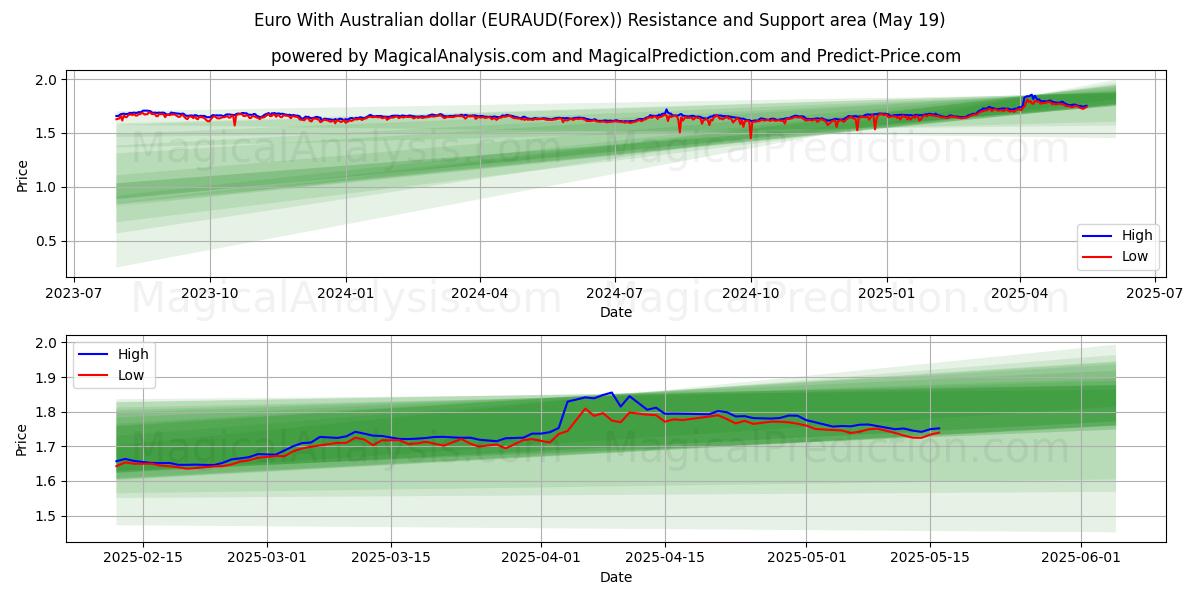The height and width of the screenshot is (600, 1200).
Task: Click the red line swatch in the bottom legend
Action: [94, 376]
